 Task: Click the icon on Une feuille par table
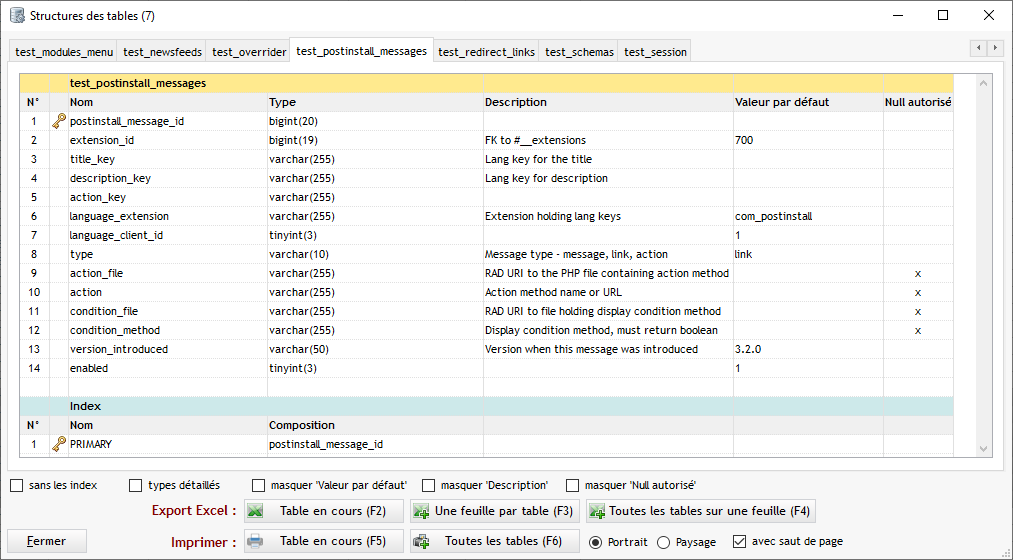(x=421, y=511)
